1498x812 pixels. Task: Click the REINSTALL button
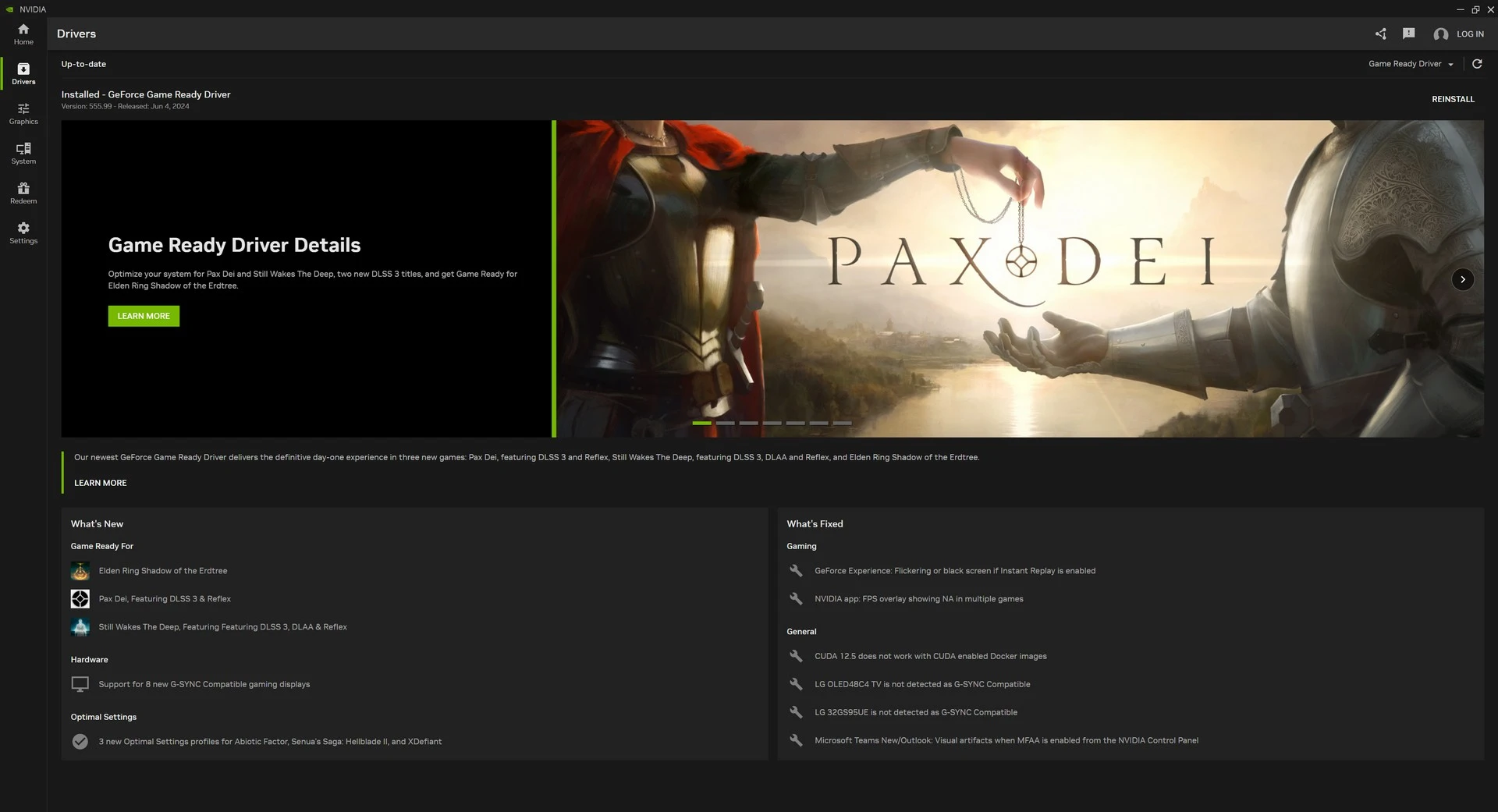pyautogui.click(x=1453, y=99)
